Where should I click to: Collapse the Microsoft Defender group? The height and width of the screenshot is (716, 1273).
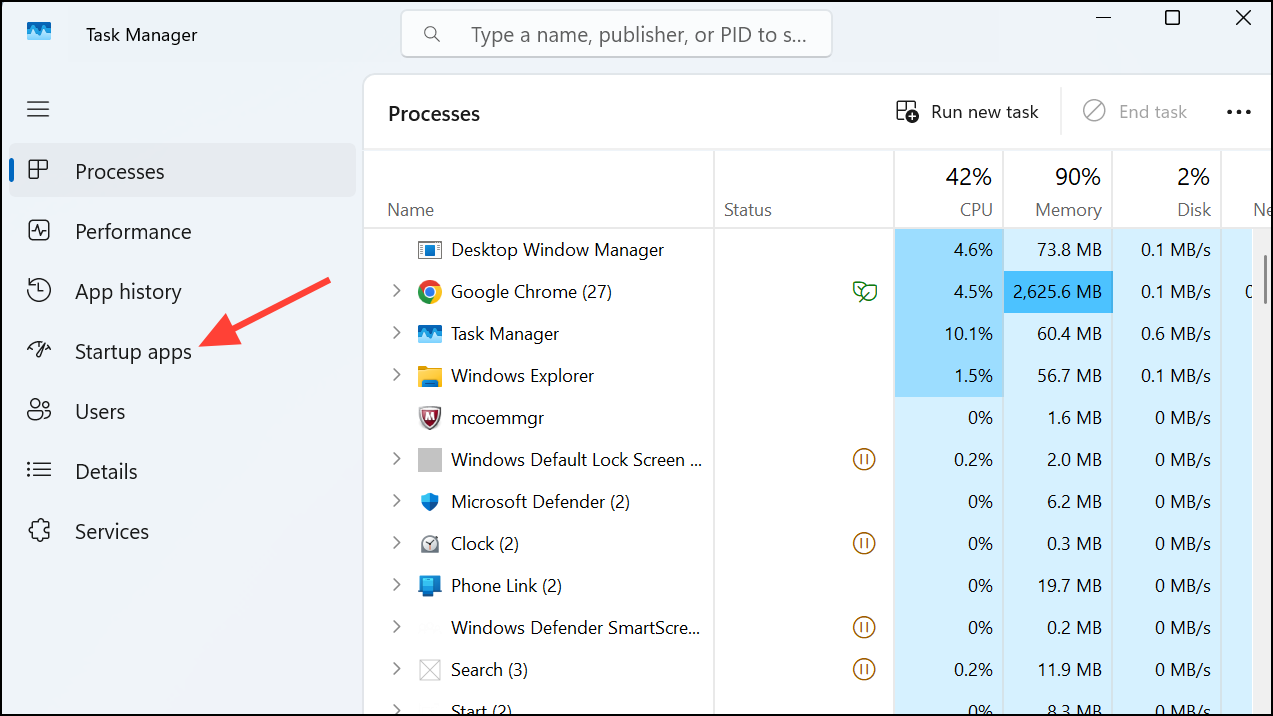396,501
